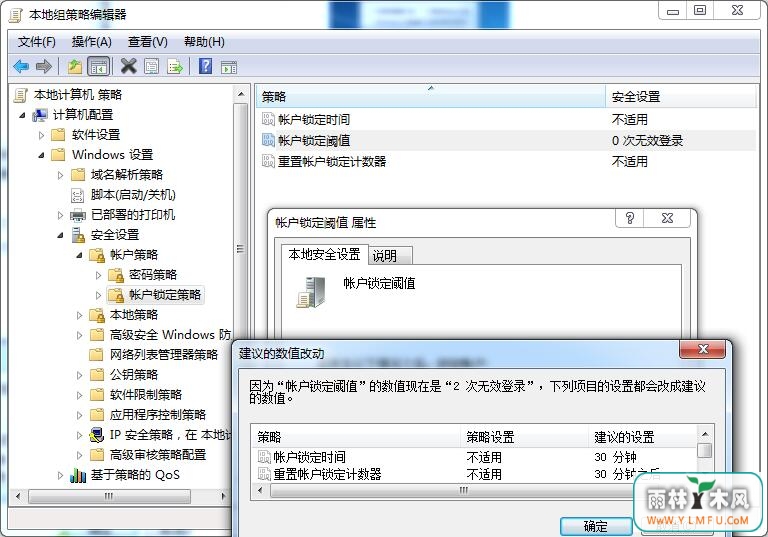
Task: Select the 软件限制策略 tree item
Action: 146,395
